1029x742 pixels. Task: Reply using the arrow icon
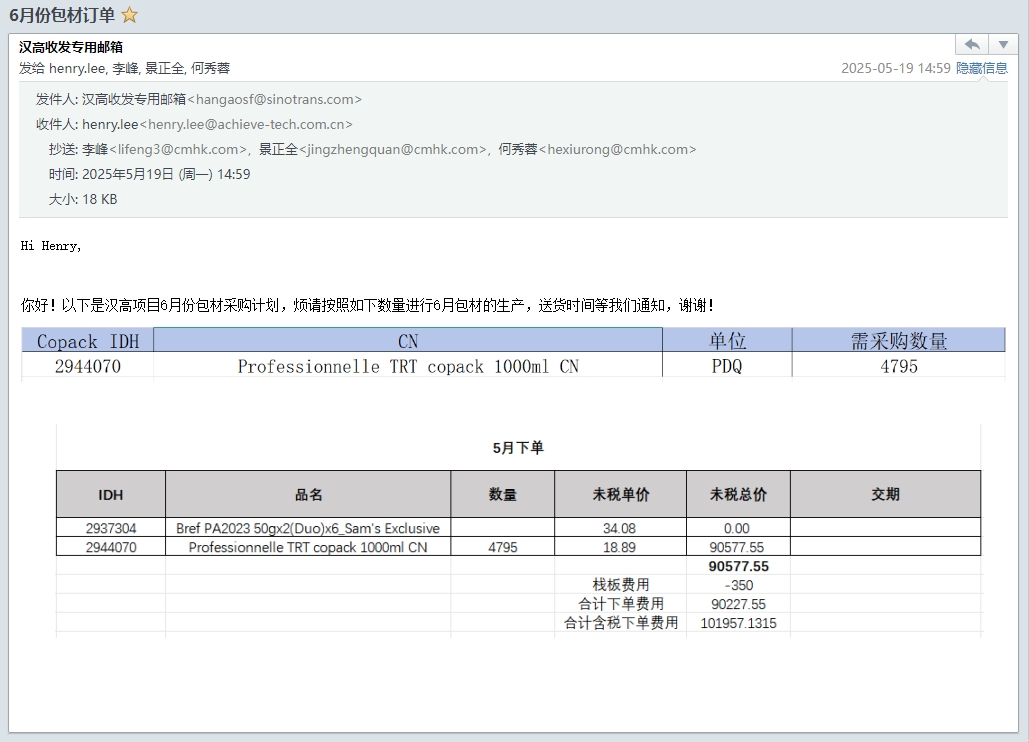pos(972,45)
